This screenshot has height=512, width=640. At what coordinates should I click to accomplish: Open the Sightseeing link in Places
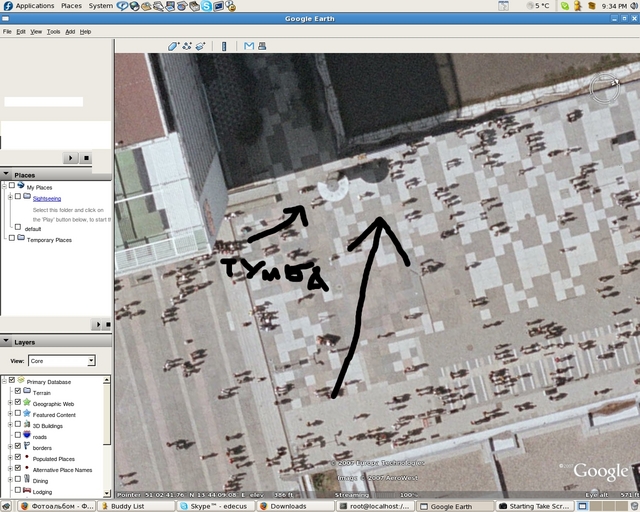pyautogui.click(x=47, y=199)
